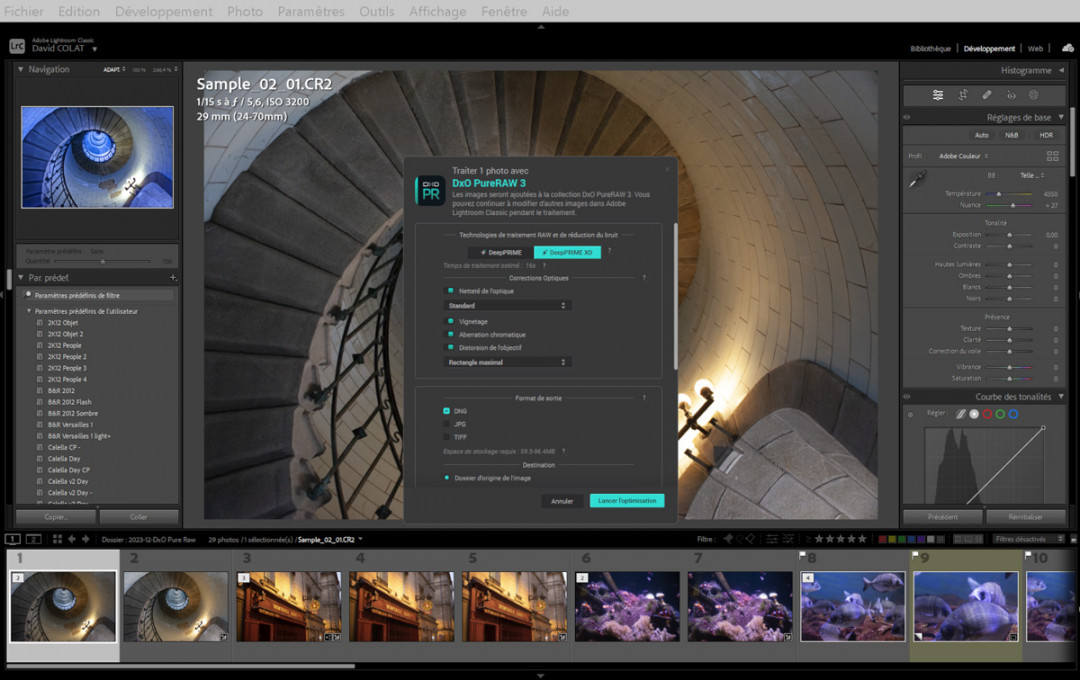Add a new preset with plus icon
Viewport: 1080px width, 680px height.
pos(173,278)
